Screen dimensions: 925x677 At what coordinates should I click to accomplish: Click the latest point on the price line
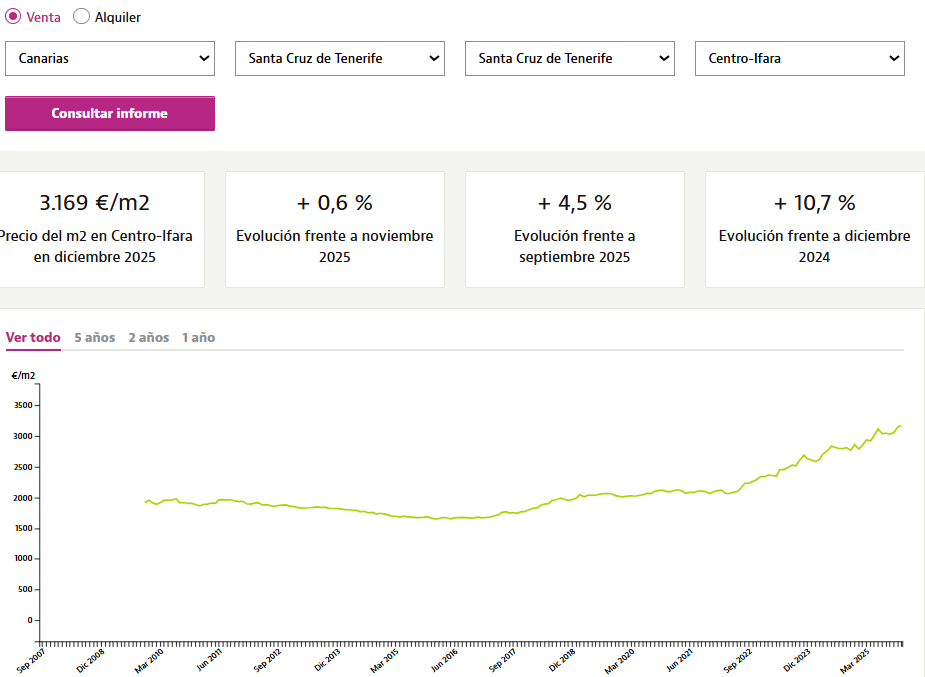(901, 426)
